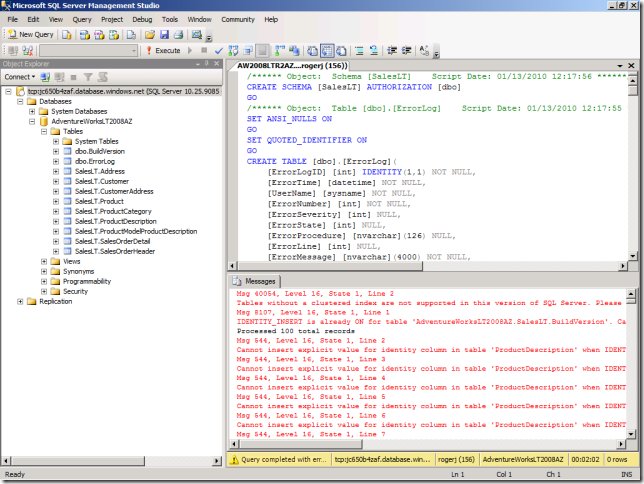Open the active files dropdown arrow
Viewport: 644px width, 484px height.
tap(620, 66)
